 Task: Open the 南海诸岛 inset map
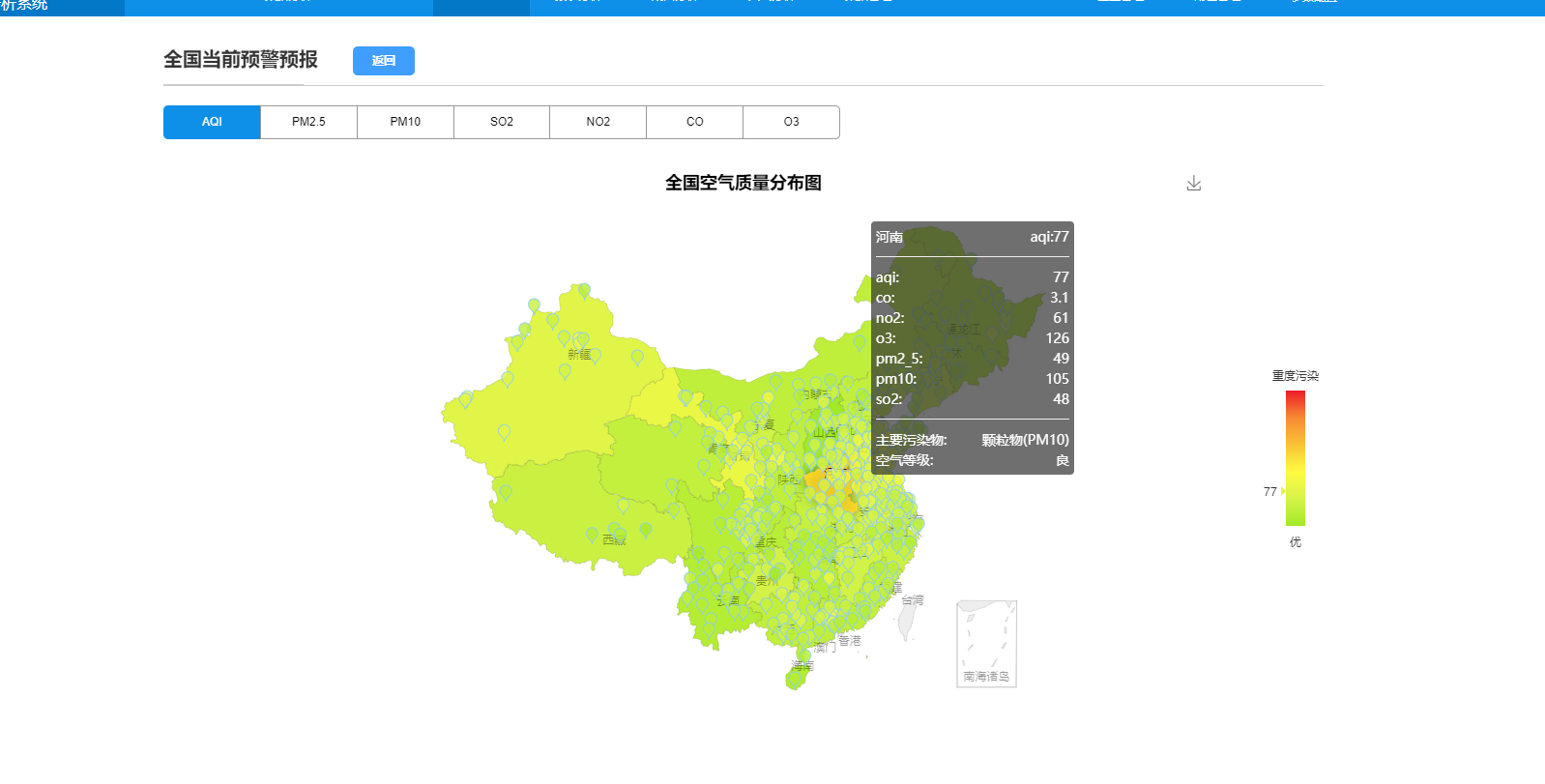986,644
